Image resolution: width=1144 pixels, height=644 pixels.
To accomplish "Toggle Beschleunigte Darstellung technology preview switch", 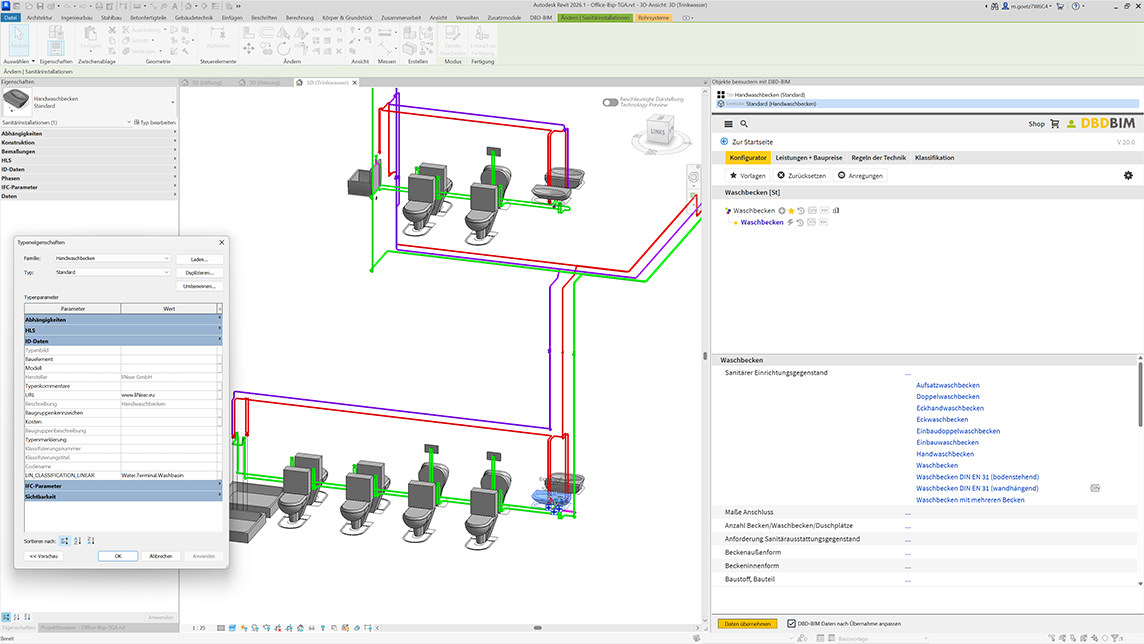I will click(610, 102).
